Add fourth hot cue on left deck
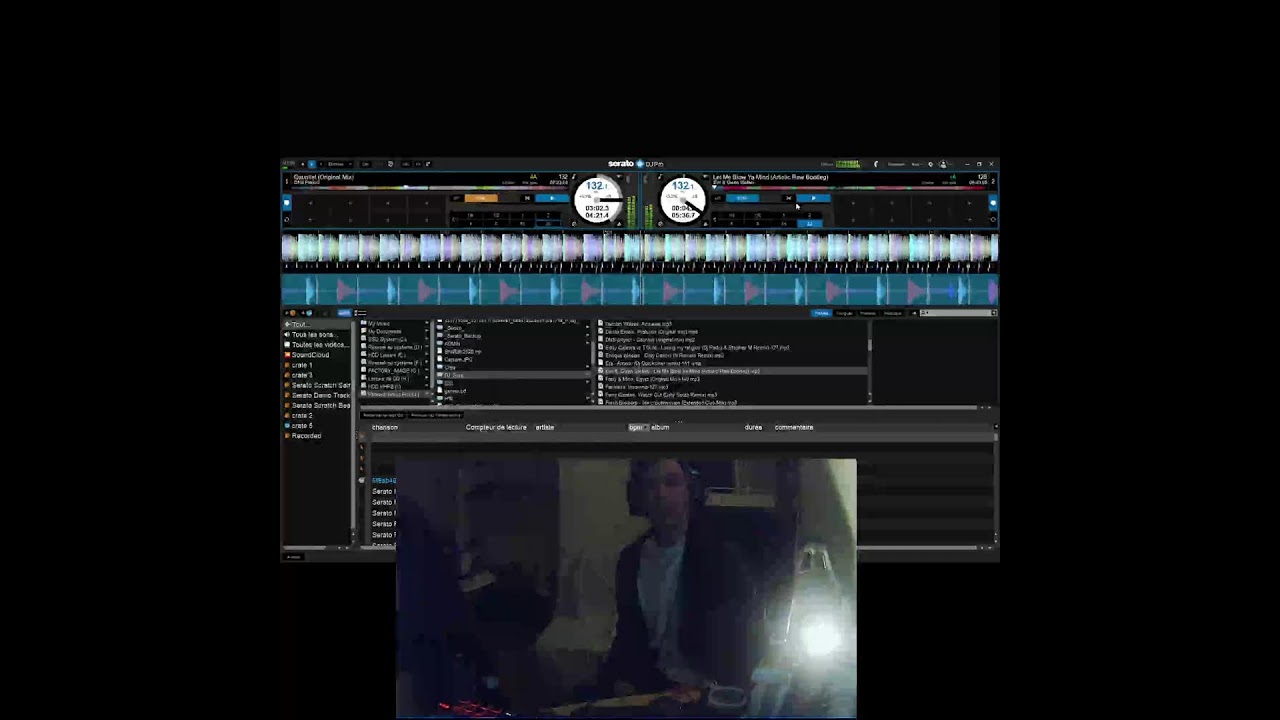The height and width of the screenshot is (720, 1280). 426,203
